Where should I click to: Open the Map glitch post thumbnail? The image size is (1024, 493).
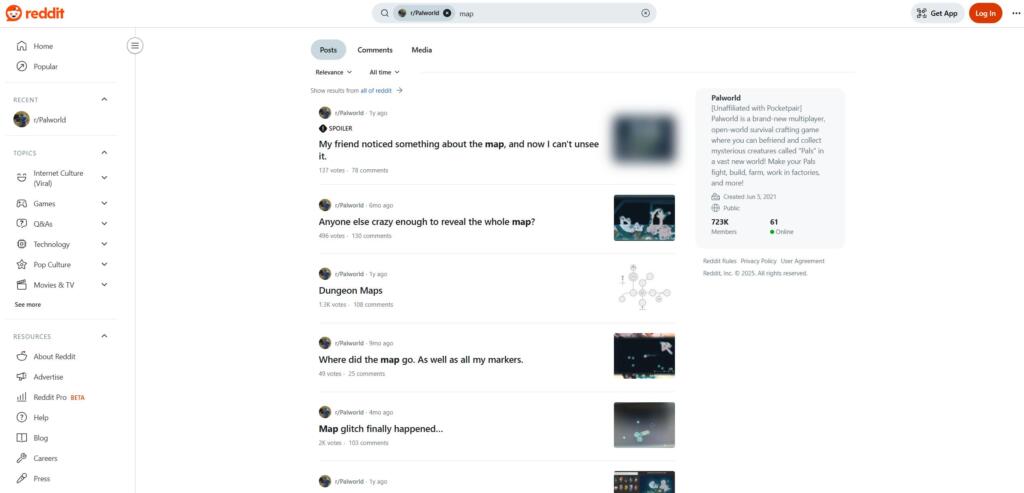644,425
